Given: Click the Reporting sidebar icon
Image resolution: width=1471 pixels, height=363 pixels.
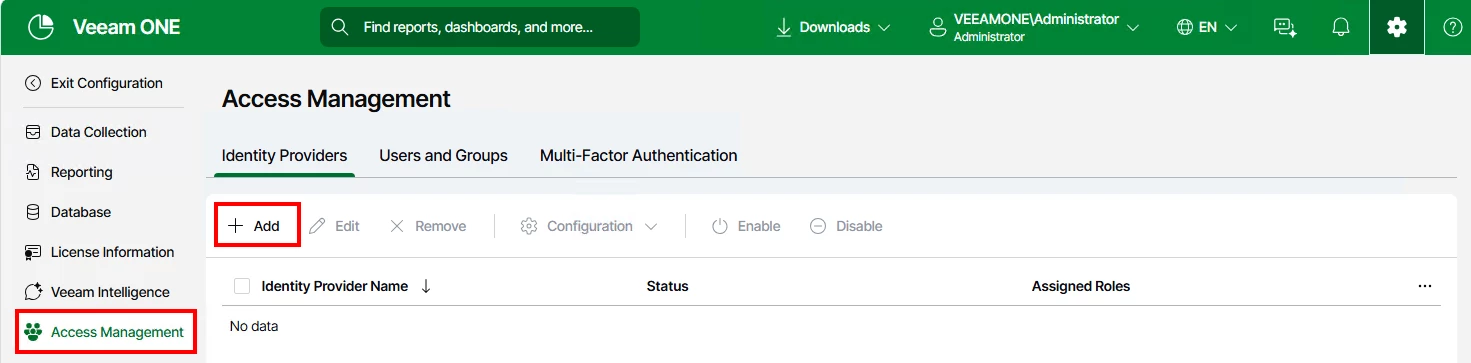Looking at the screenshot, I should pyautogui.click(x=33, y=172).
